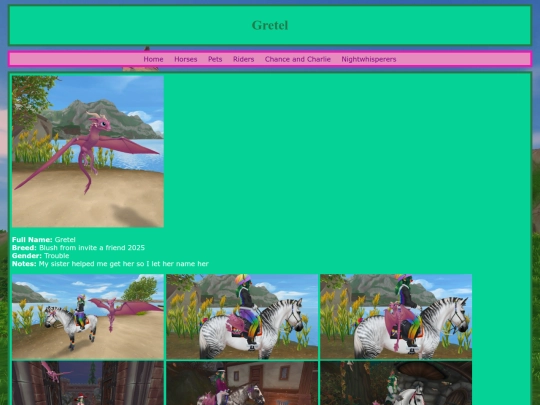540x405 pixels.
Task: Click the Breed: Blush from invite a friend text
Action: click(78, 248)
